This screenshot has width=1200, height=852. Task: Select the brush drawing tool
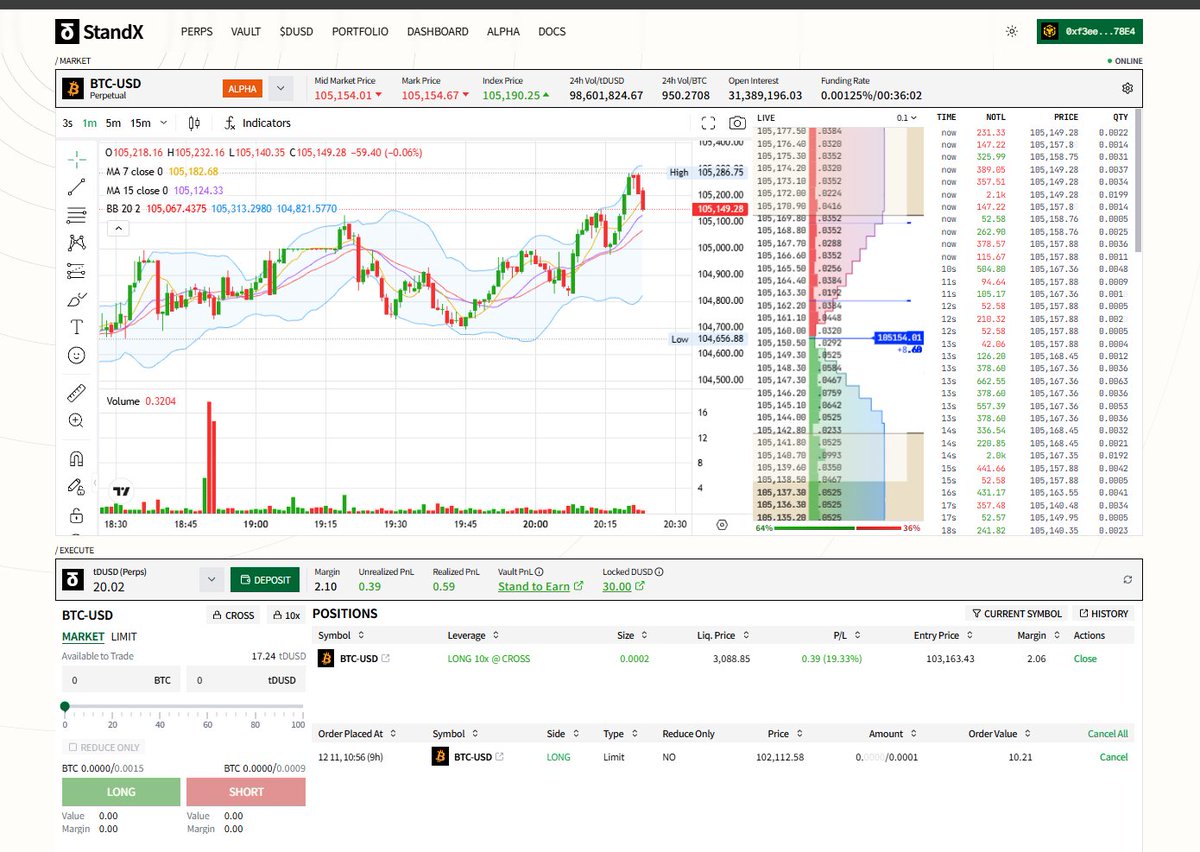[x=76, y=299]
